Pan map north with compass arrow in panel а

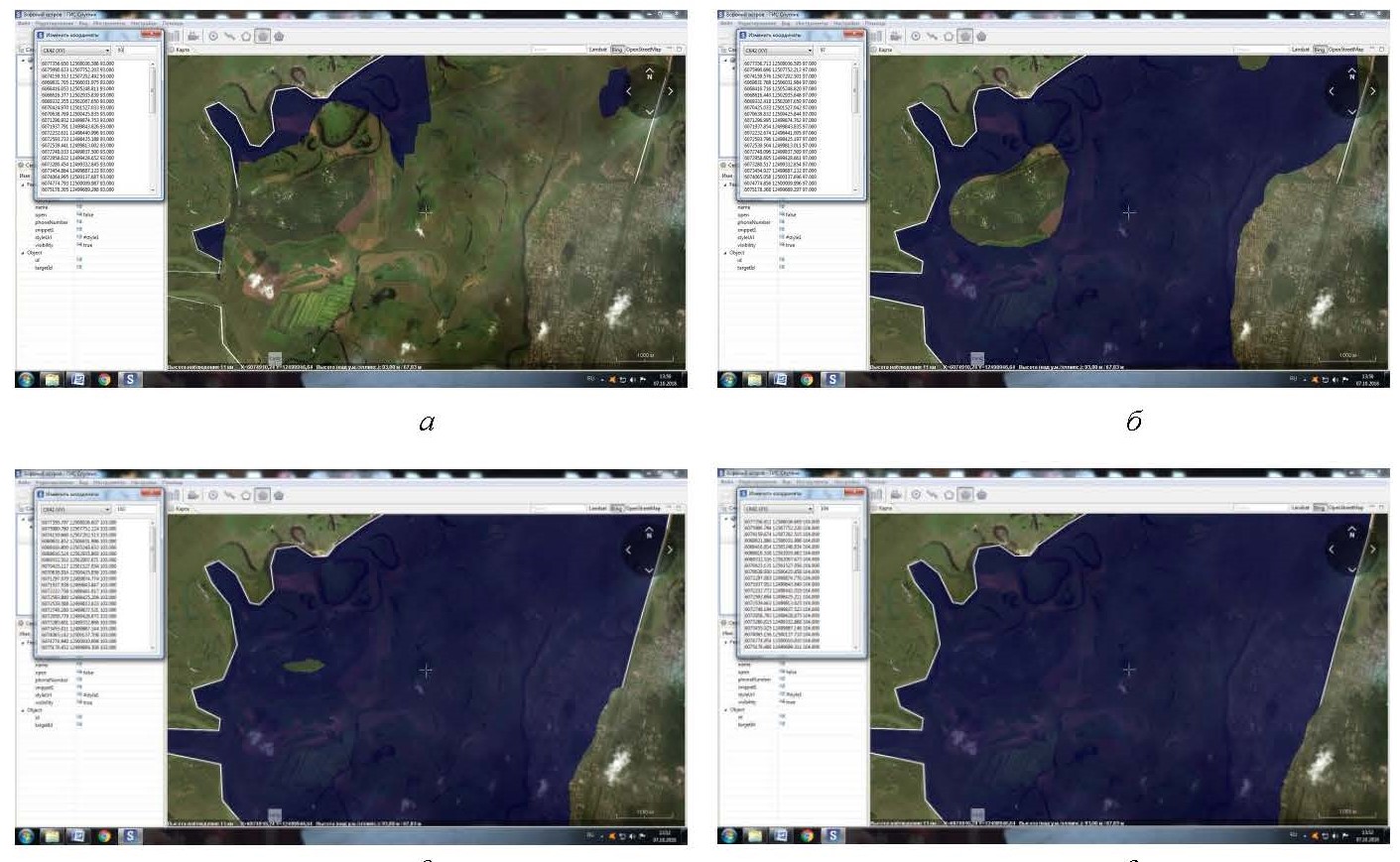pos(650,73)
